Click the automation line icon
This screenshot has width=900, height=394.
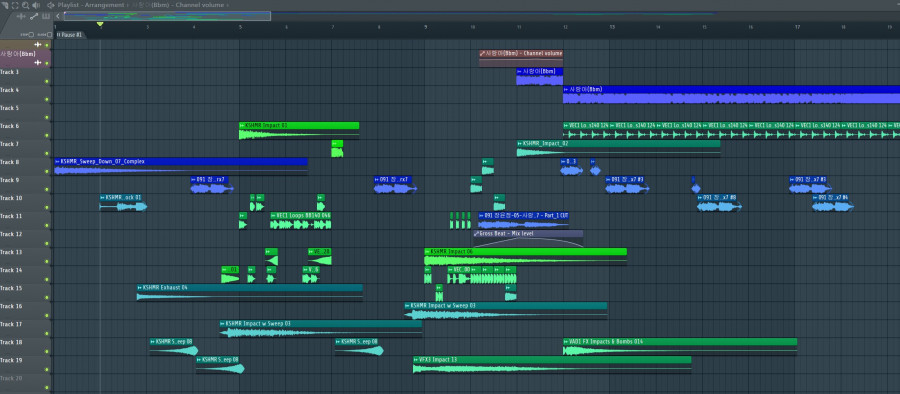point(34,16)
